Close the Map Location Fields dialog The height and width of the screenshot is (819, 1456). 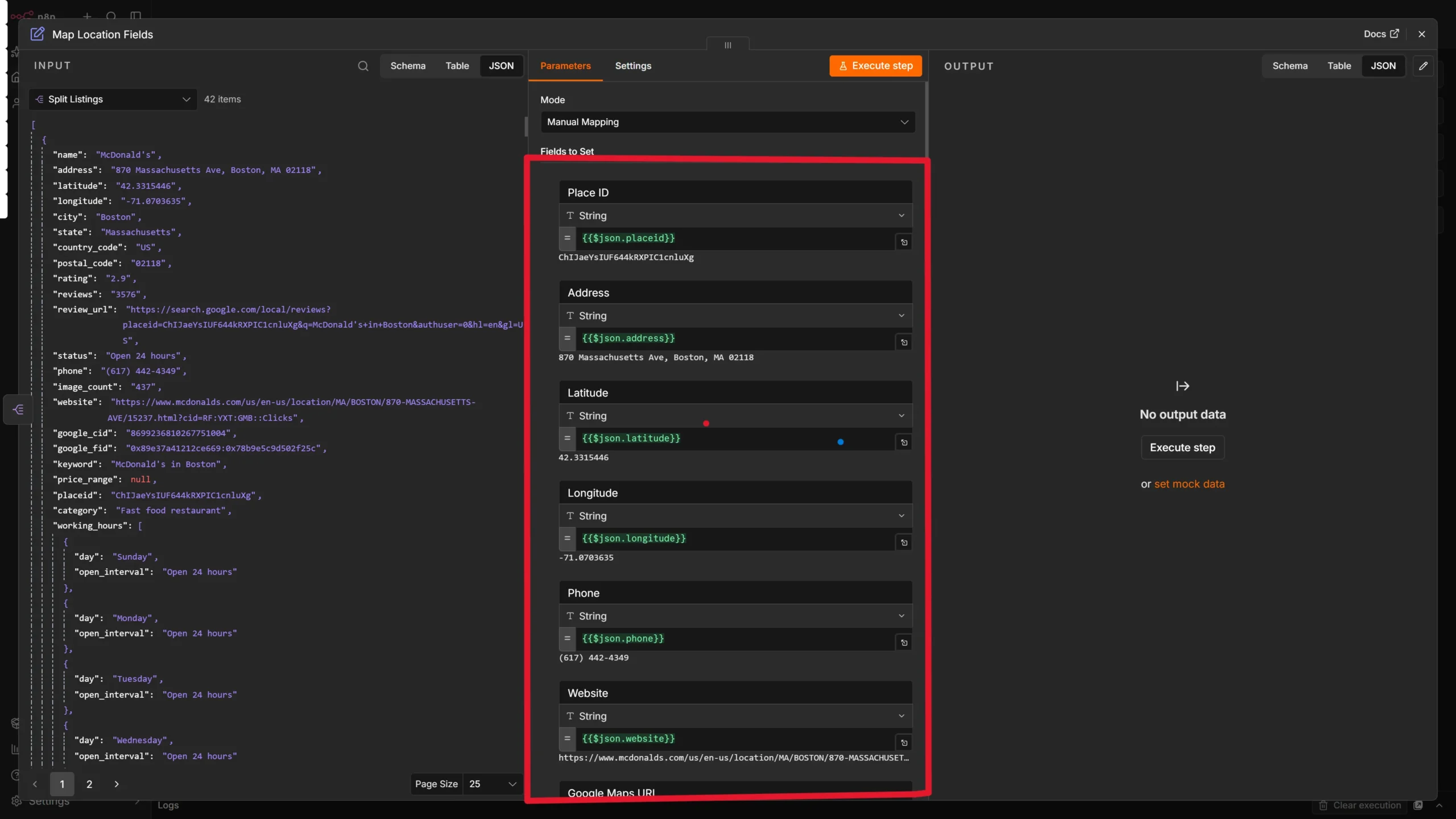pos(1422,34)
